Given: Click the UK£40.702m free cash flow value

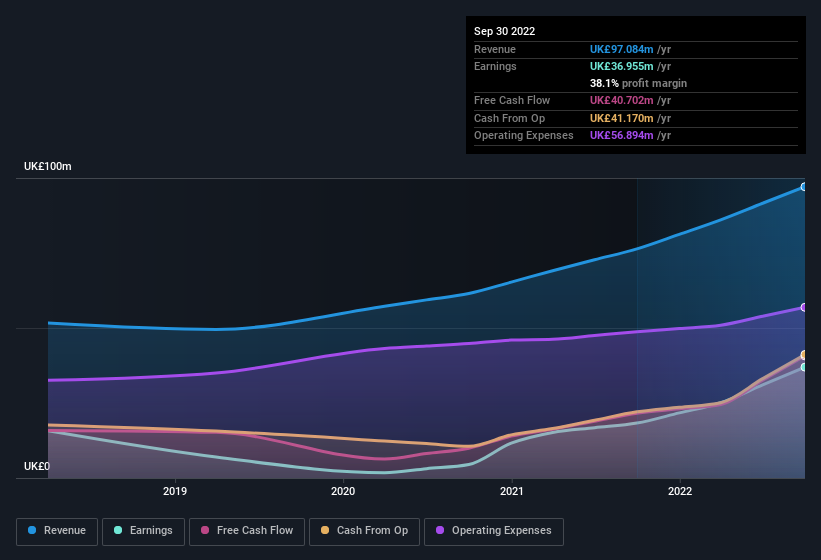Looking at the screenshot, I should point(621,100).
